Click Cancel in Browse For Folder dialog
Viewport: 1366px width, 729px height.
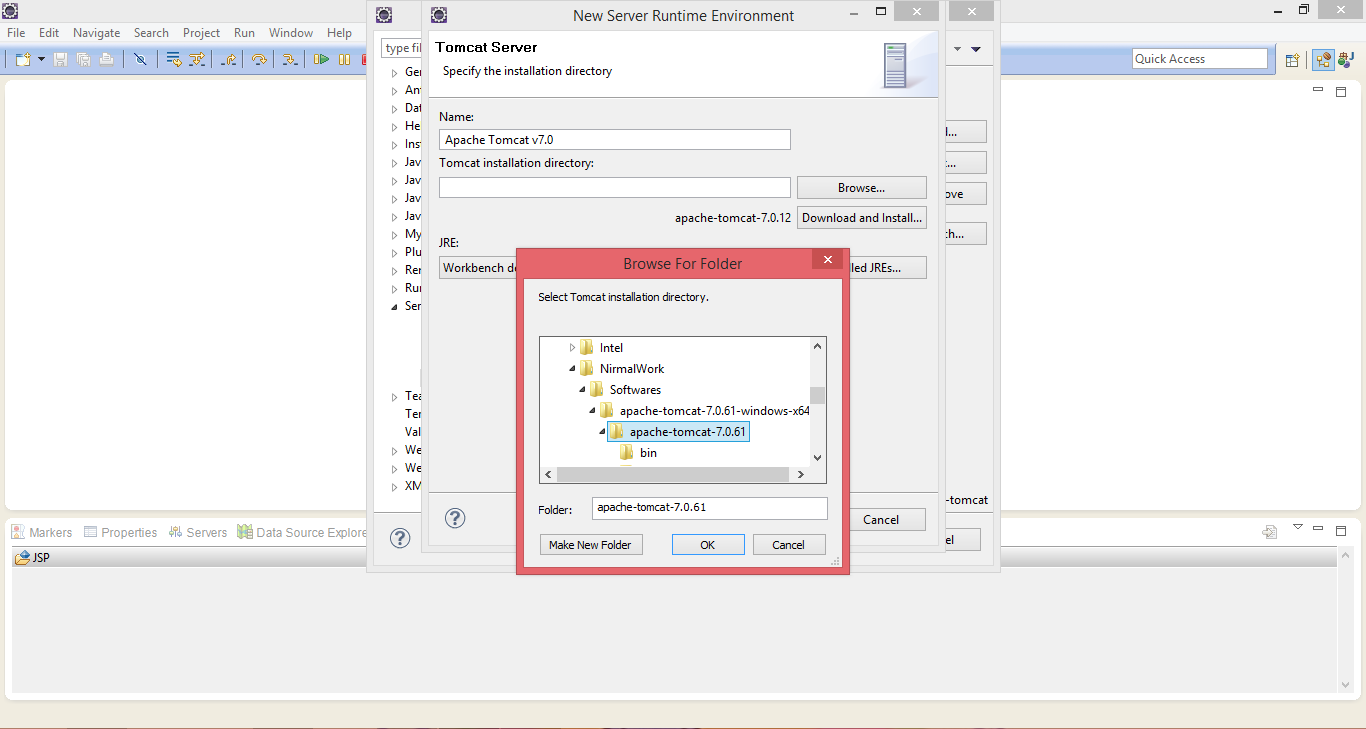coord(788,545)
